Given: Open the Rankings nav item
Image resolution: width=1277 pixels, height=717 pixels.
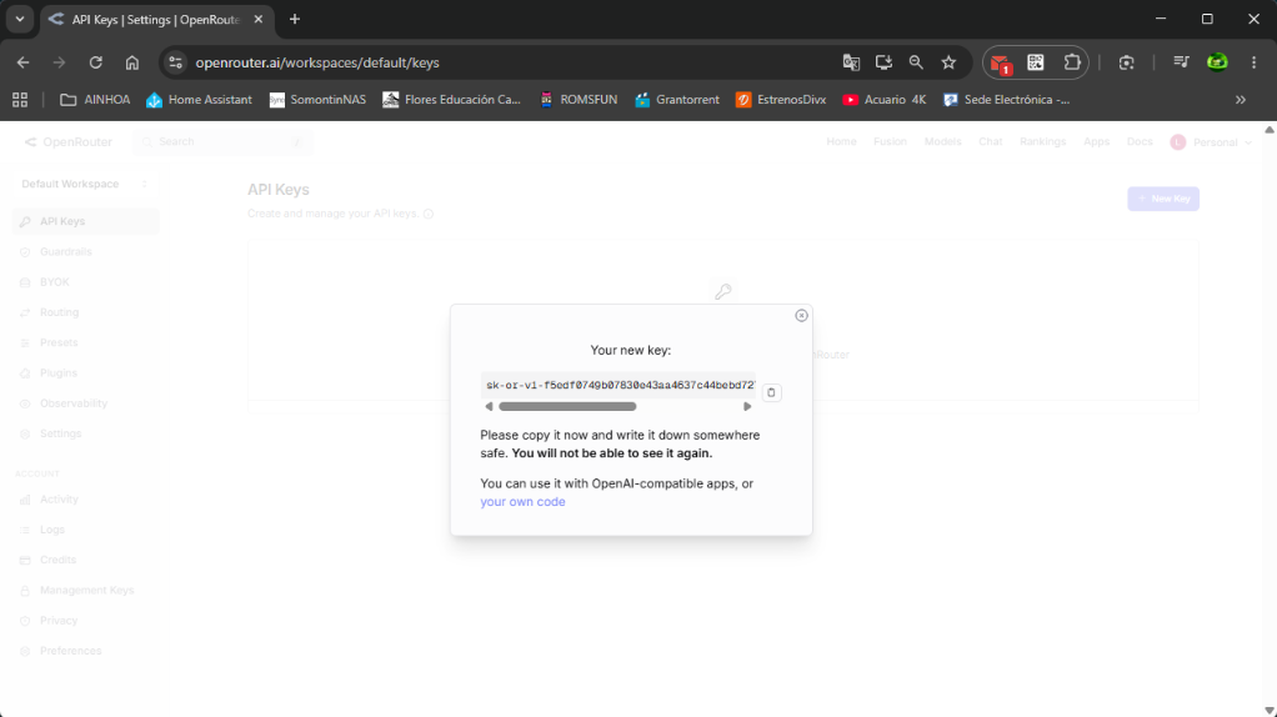Looking at the screenshot, I should pos(1043,142).
